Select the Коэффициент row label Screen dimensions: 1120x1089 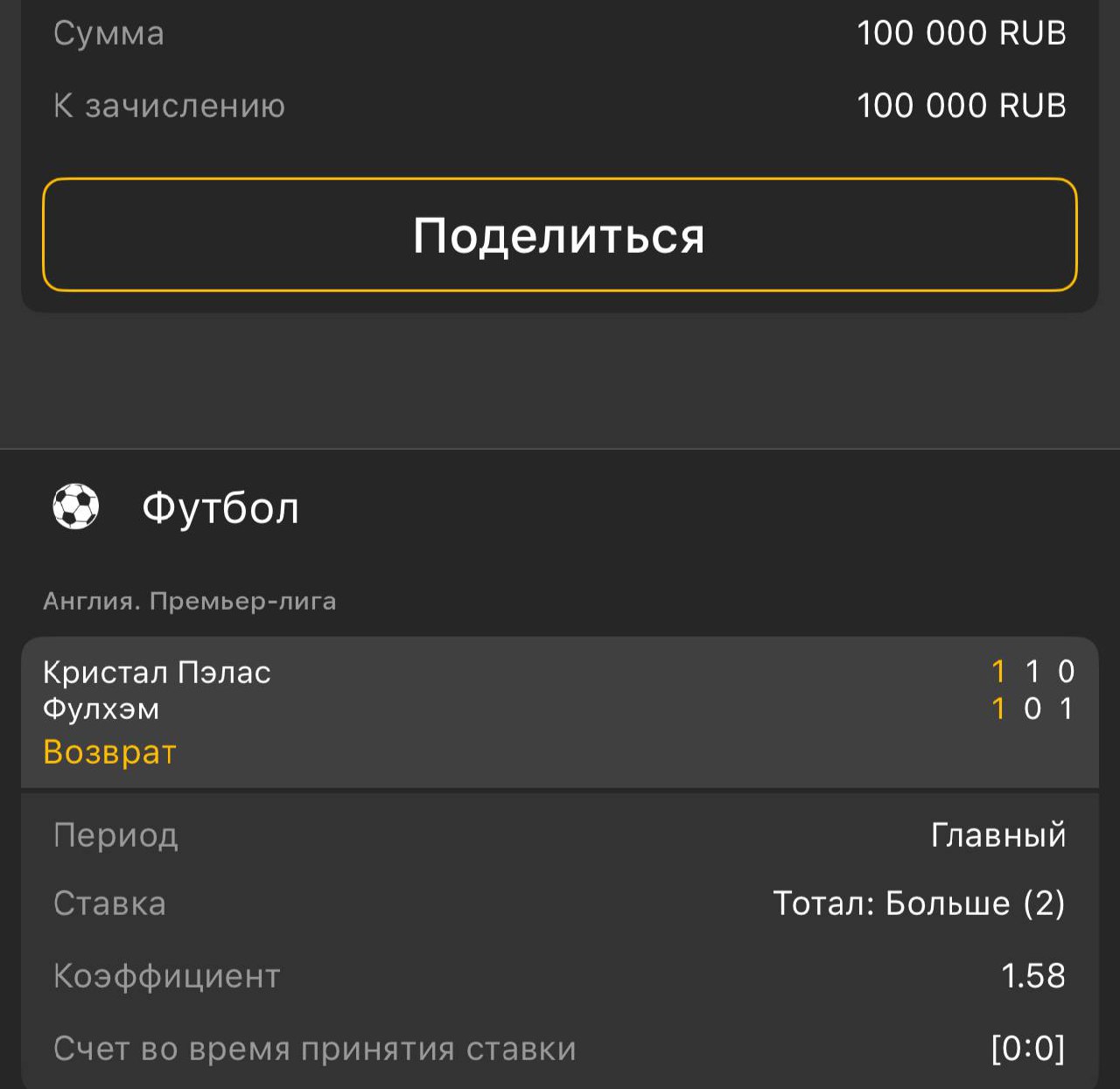pos(167,976)
